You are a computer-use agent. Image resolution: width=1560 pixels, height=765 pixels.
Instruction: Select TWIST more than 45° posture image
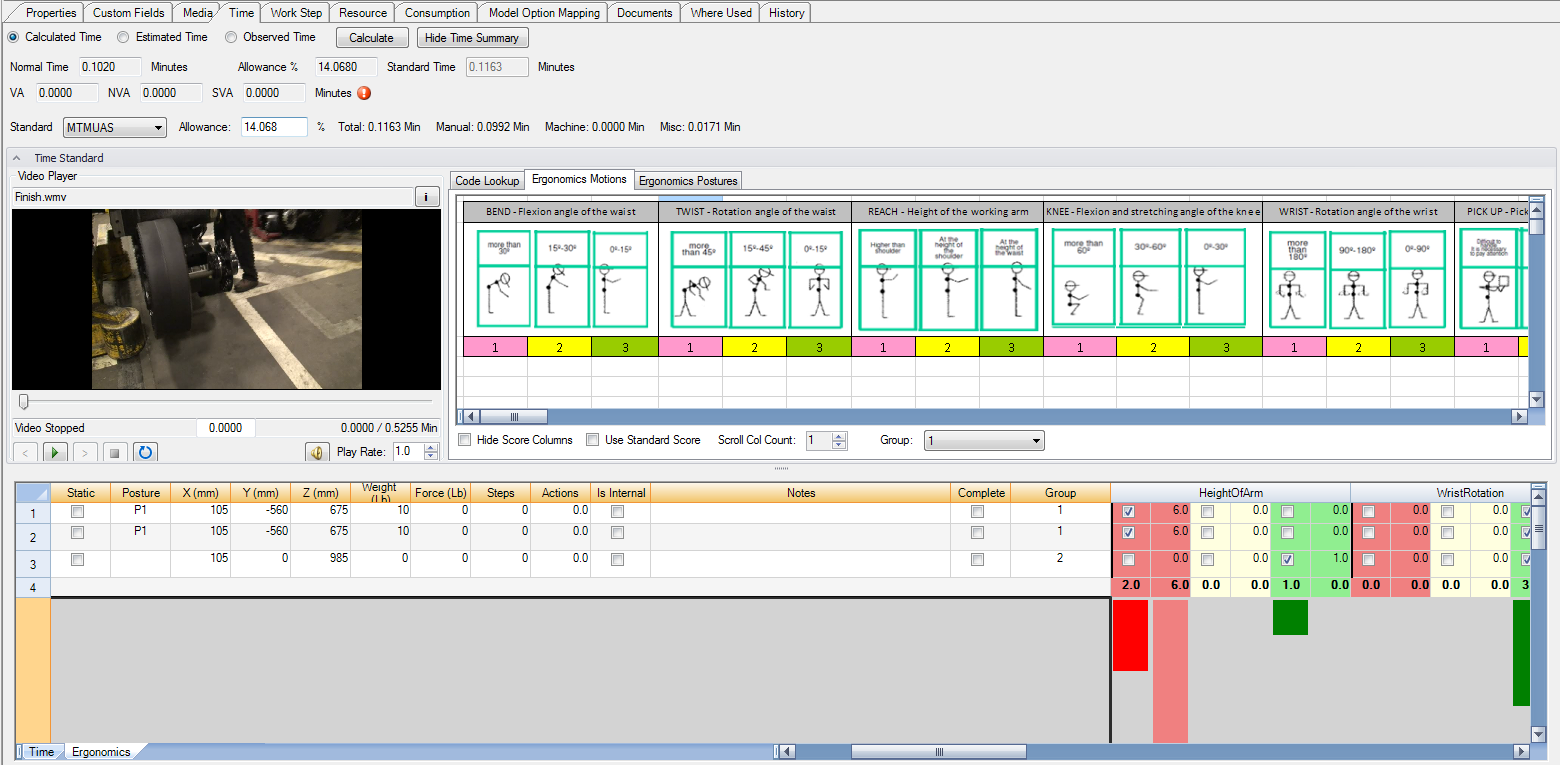pyautogui.click(x=697, y=281)
